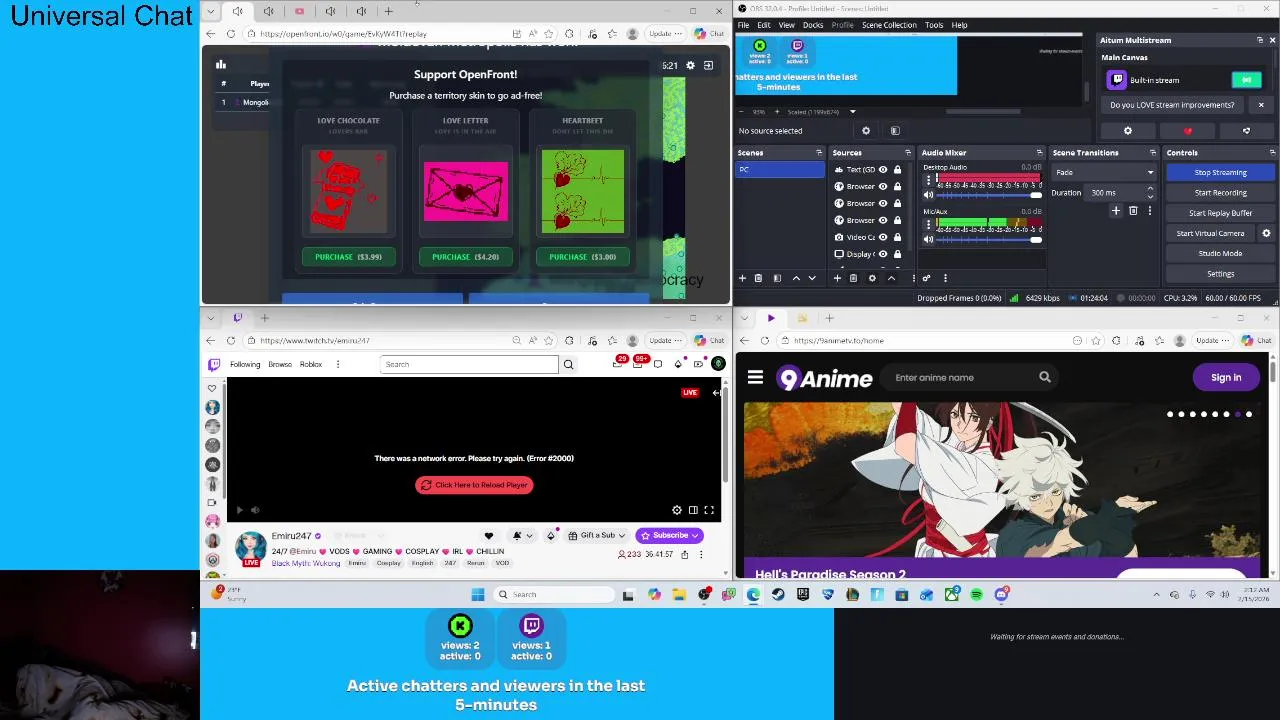Open OBS source properties gear beside 'No source selected'
This screenshot has height=720, width=1280.
pos(866,131)
